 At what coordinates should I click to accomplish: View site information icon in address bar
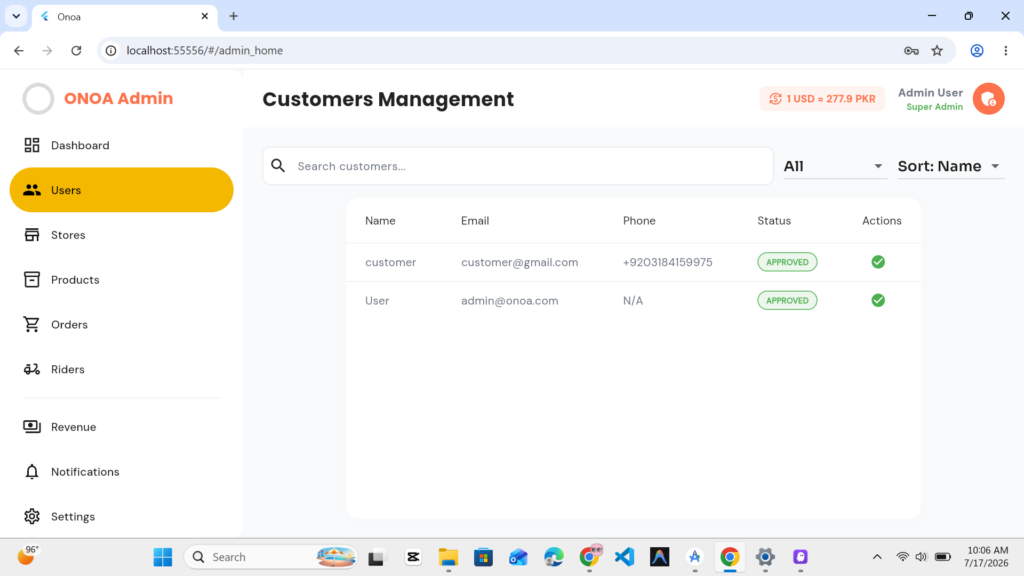[x=111, y=50]
